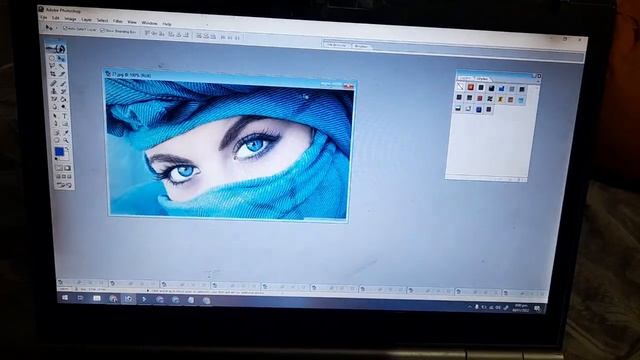
Task: Switch to the left tab in Styles palette
Action: (x=465, y=78)
